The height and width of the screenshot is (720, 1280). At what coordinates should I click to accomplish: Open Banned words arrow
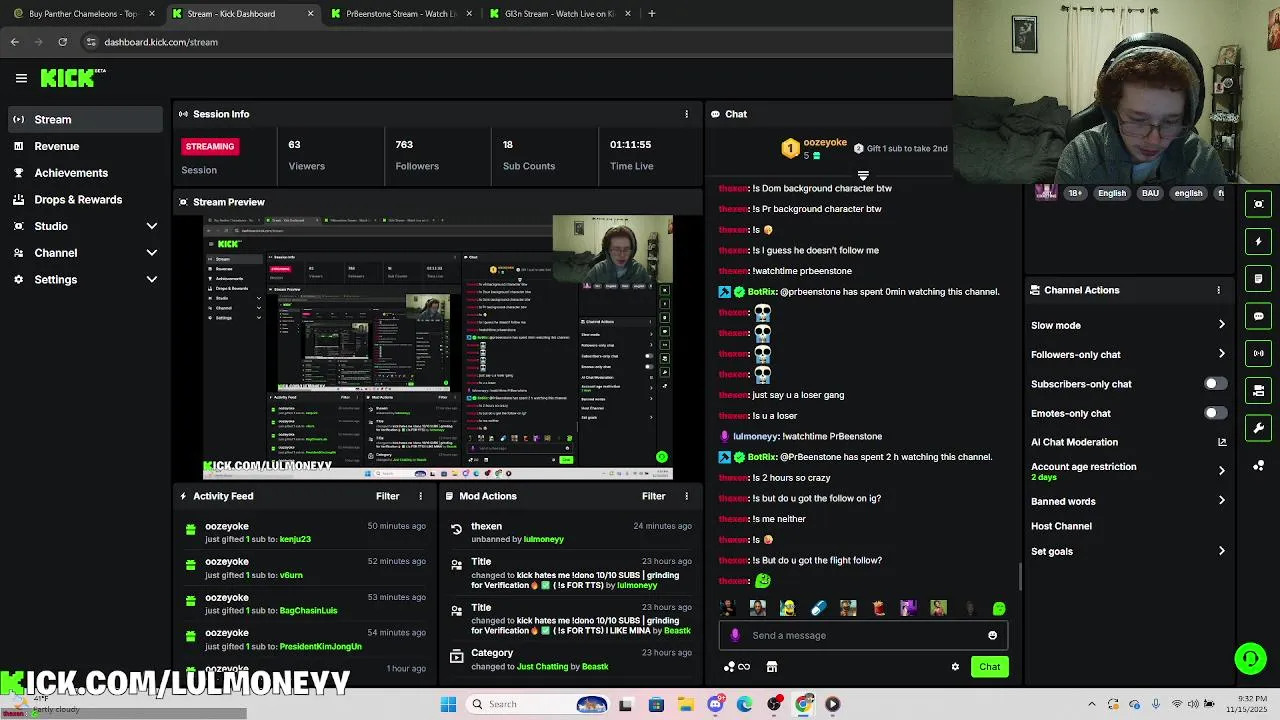[1221, 501]
